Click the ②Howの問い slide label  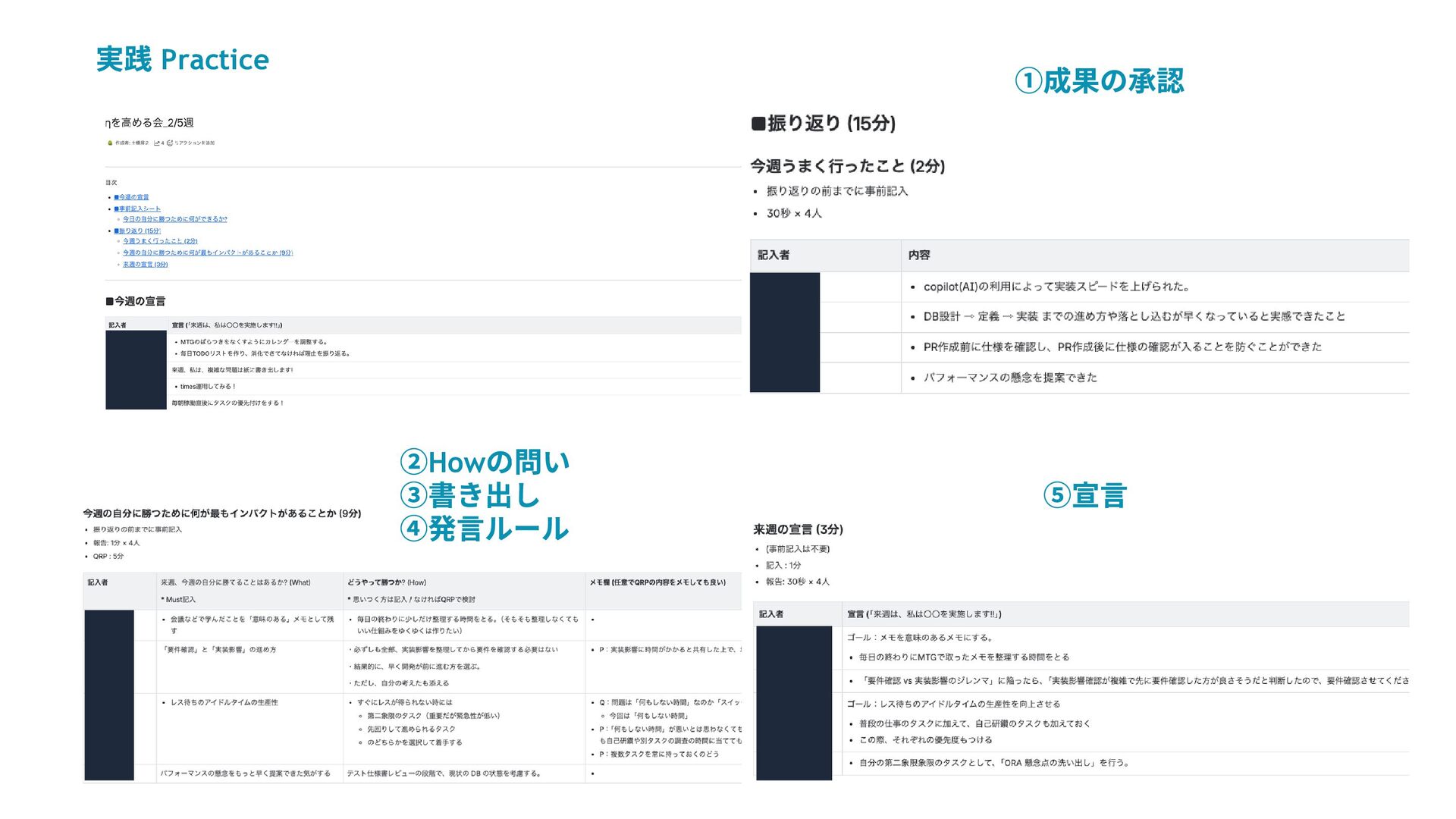pos(485,462)
